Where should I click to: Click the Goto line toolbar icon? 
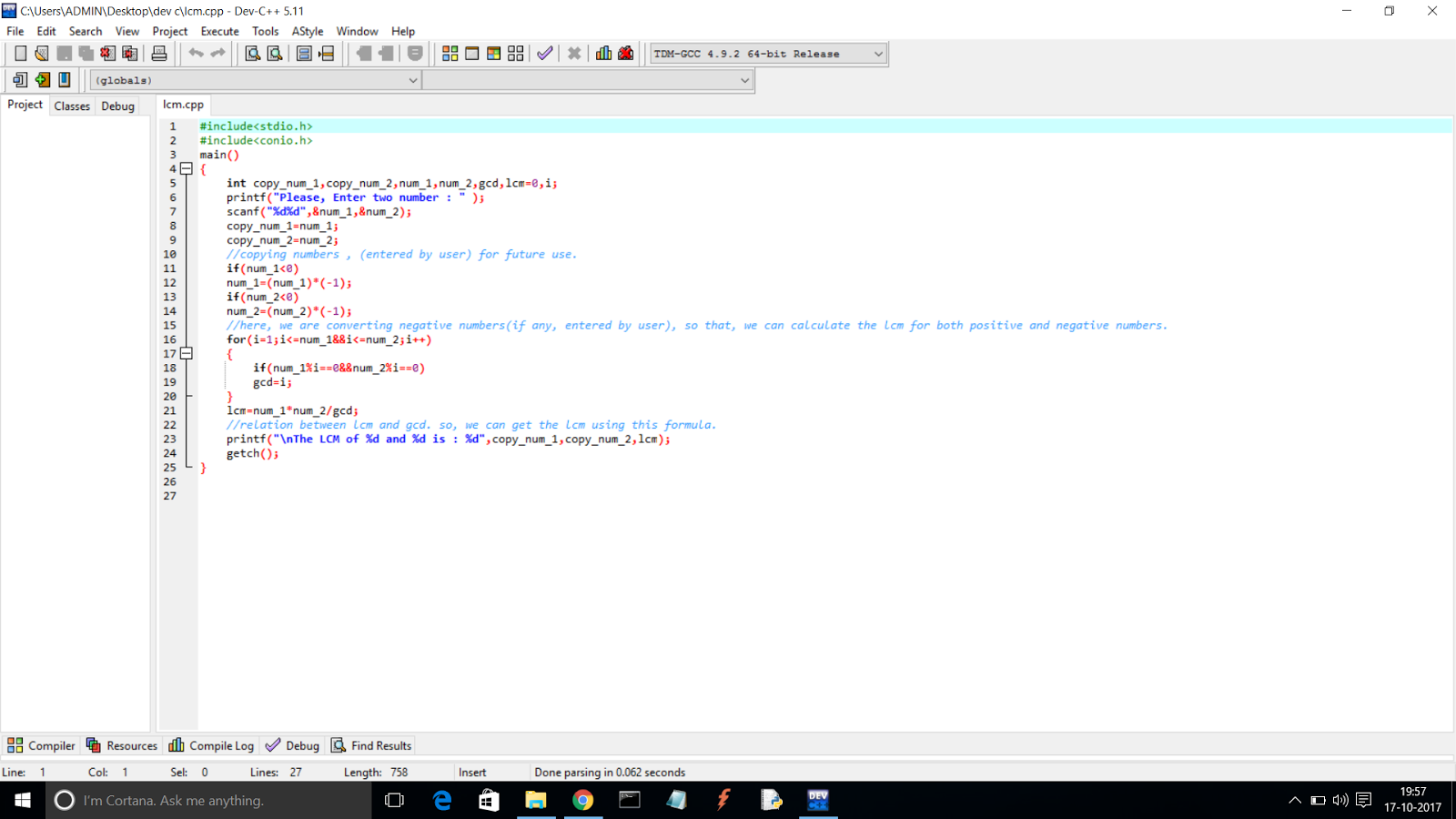(327, 54)
